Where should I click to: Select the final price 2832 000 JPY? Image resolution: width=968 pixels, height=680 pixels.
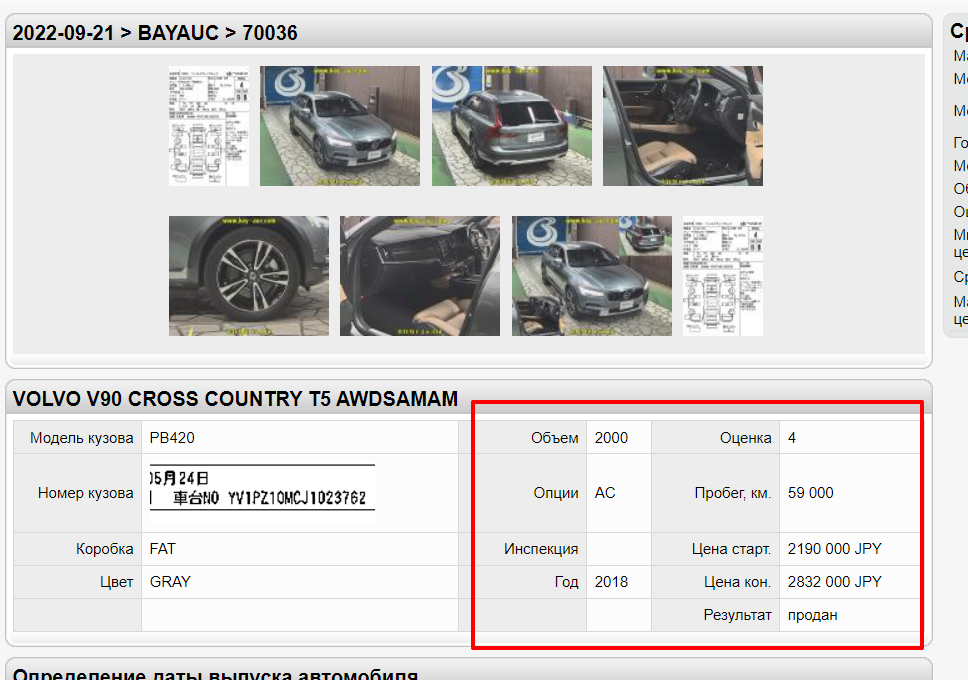[835, 582]
